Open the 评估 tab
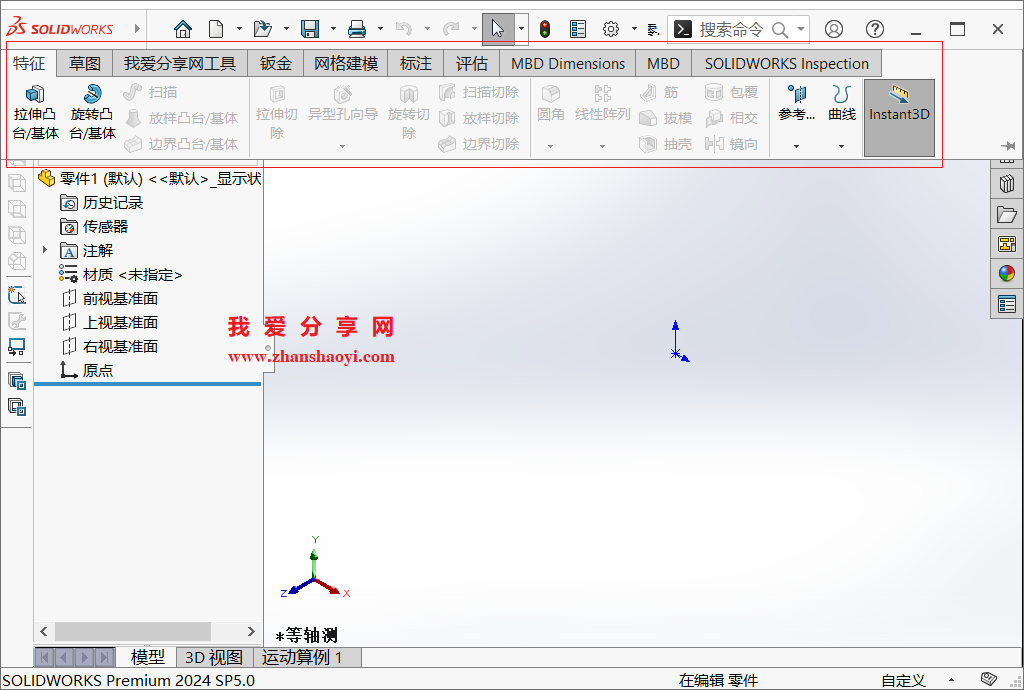Image resolution: width=1024 pixels, height=690 pixels. click(472, 63)
